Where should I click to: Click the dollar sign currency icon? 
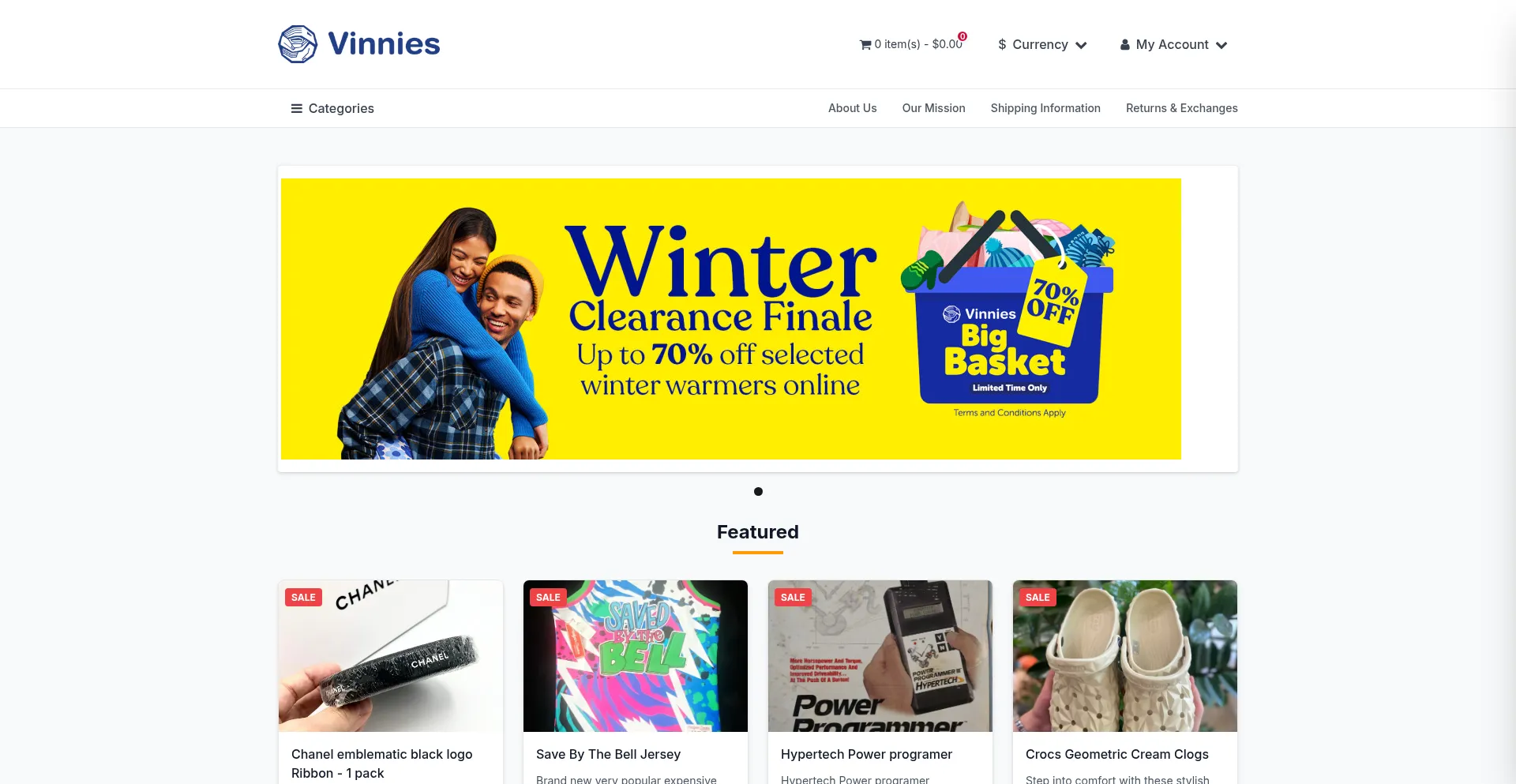point(1002,45)
